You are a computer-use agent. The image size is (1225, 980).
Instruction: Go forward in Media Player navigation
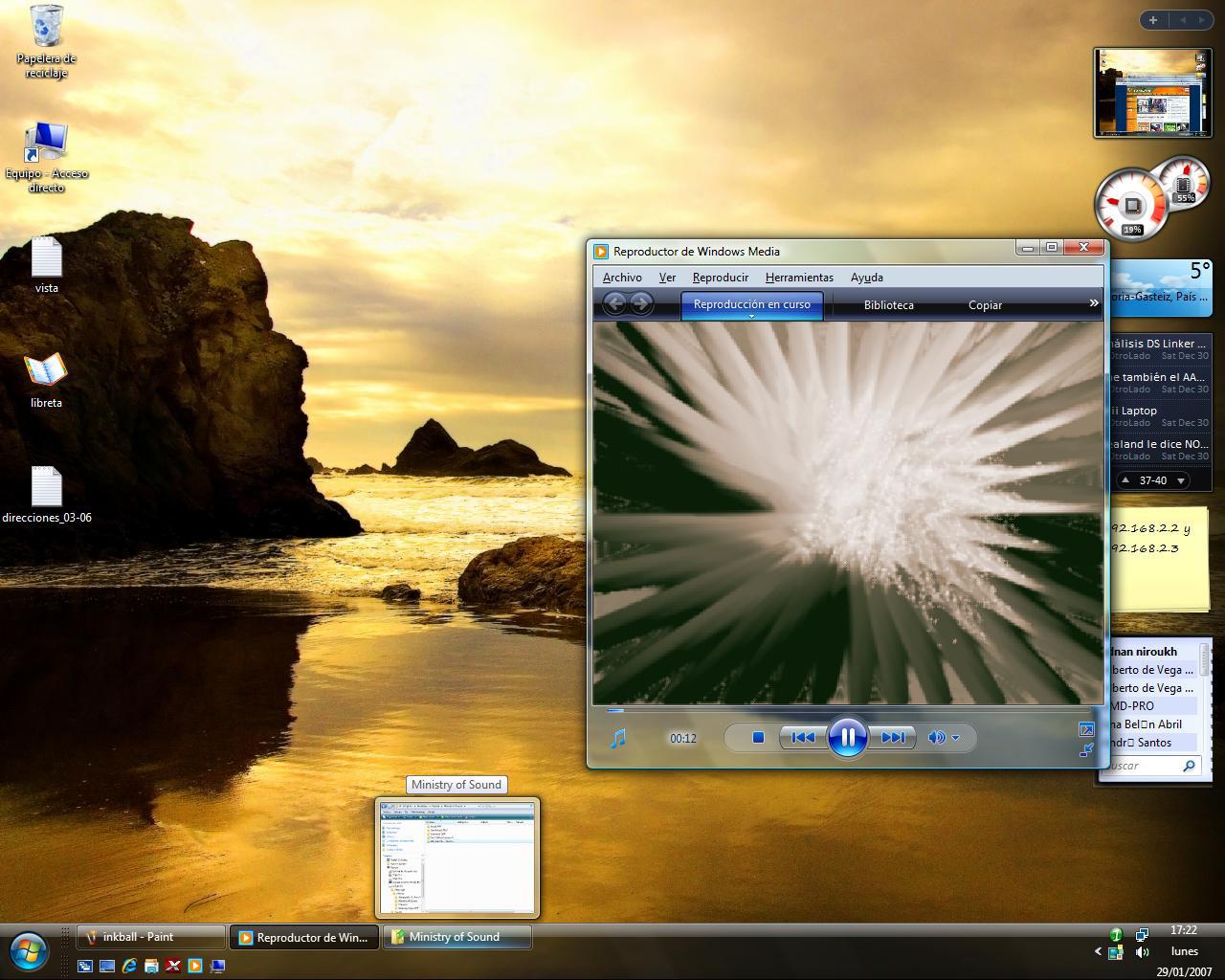pyautogui.click(x=641, y=304)
